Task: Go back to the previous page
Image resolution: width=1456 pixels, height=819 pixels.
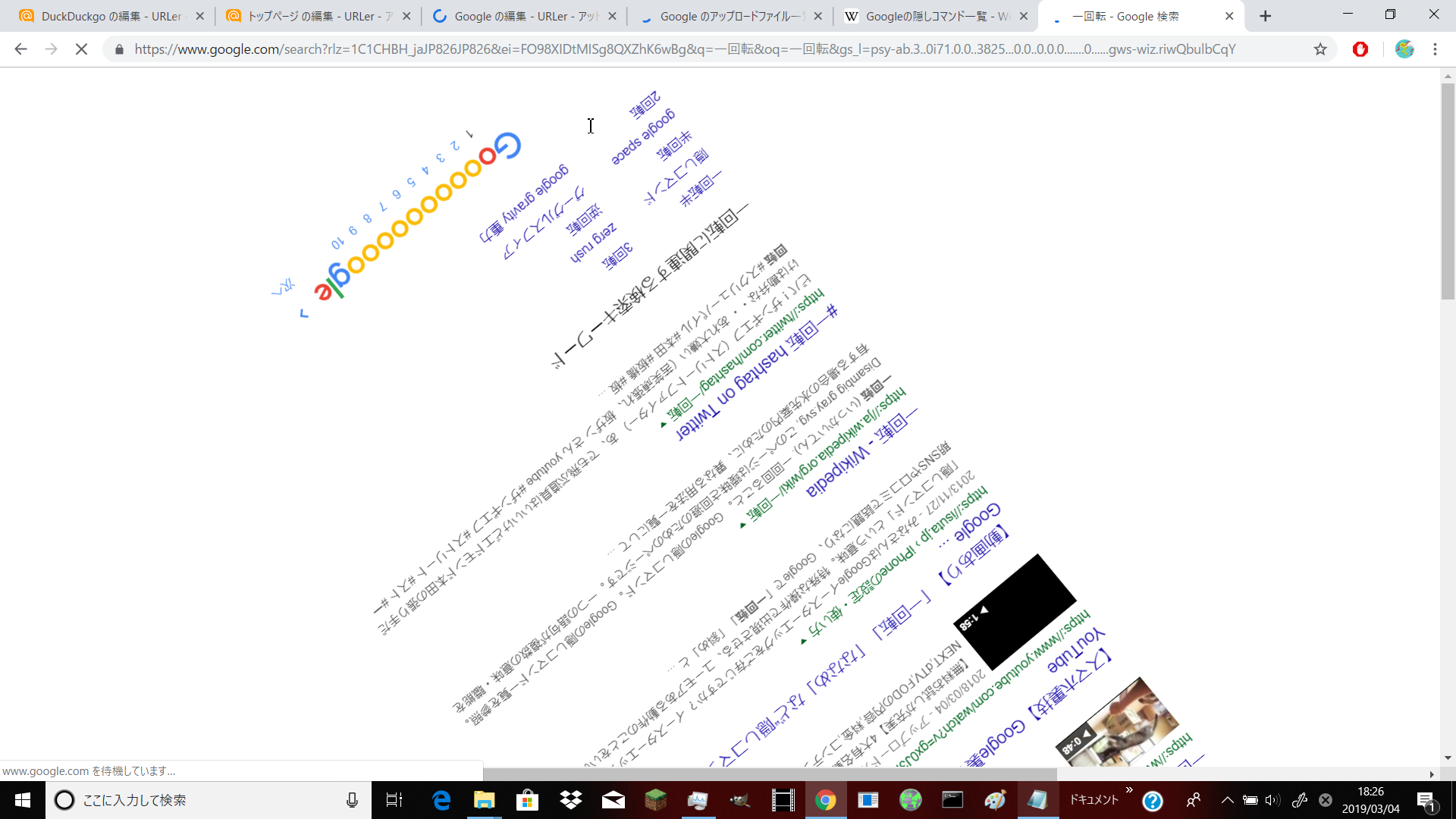Action: pos(20,49)
